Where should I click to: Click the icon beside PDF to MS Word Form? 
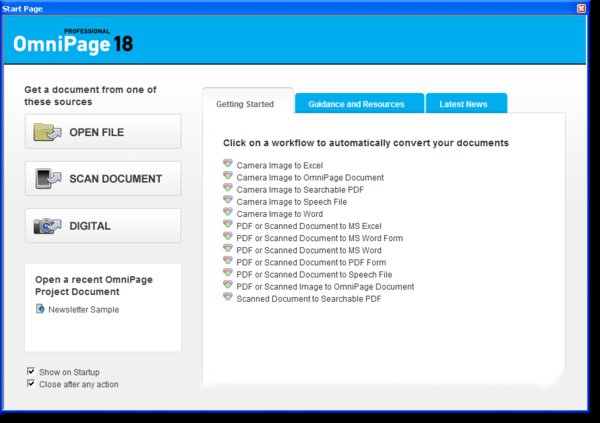click(228, 236)
